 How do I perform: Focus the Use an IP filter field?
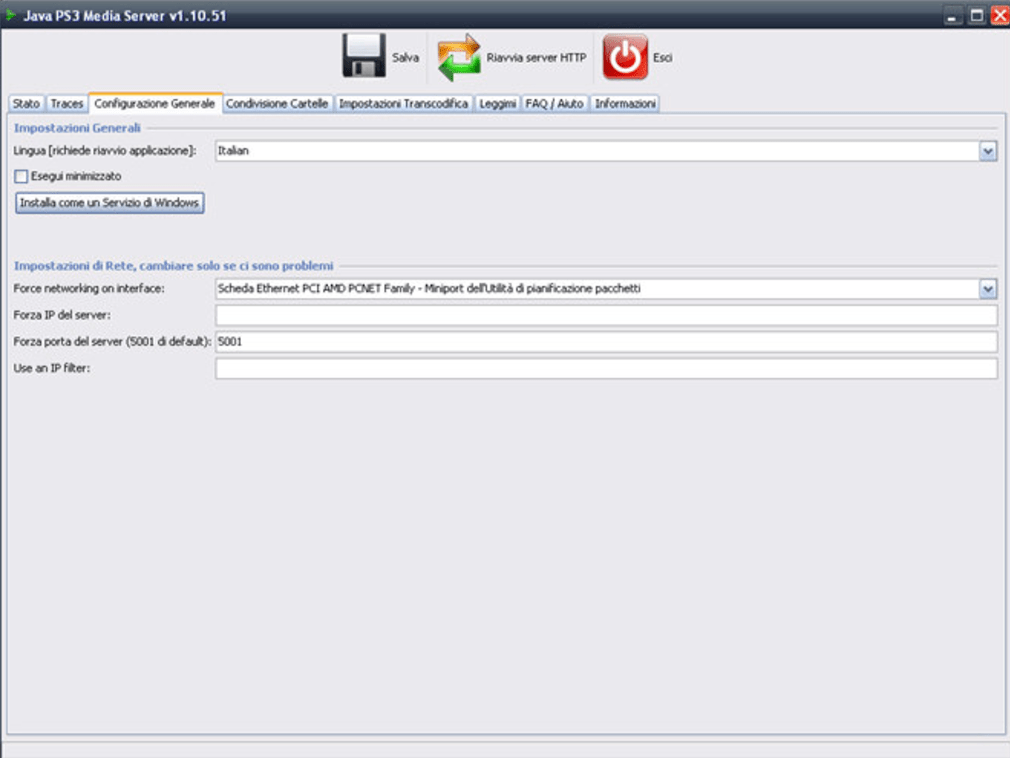[606, 369]
